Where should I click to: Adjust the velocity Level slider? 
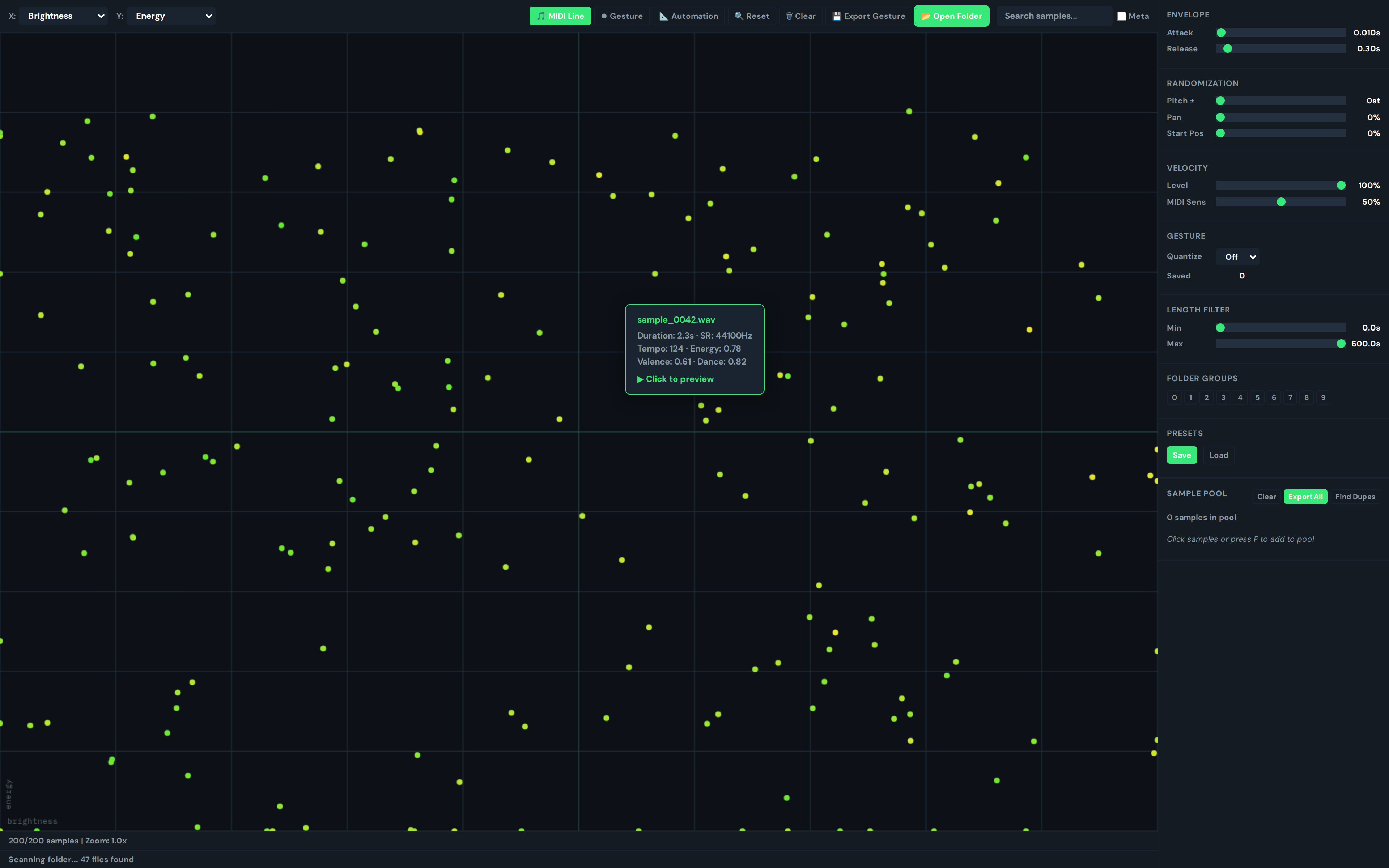point(1280,186)
